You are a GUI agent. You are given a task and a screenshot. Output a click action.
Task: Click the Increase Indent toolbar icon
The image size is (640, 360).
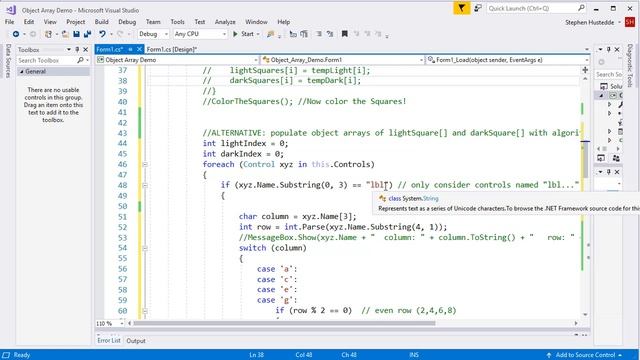pyautogui.click(x=330, y=34)
